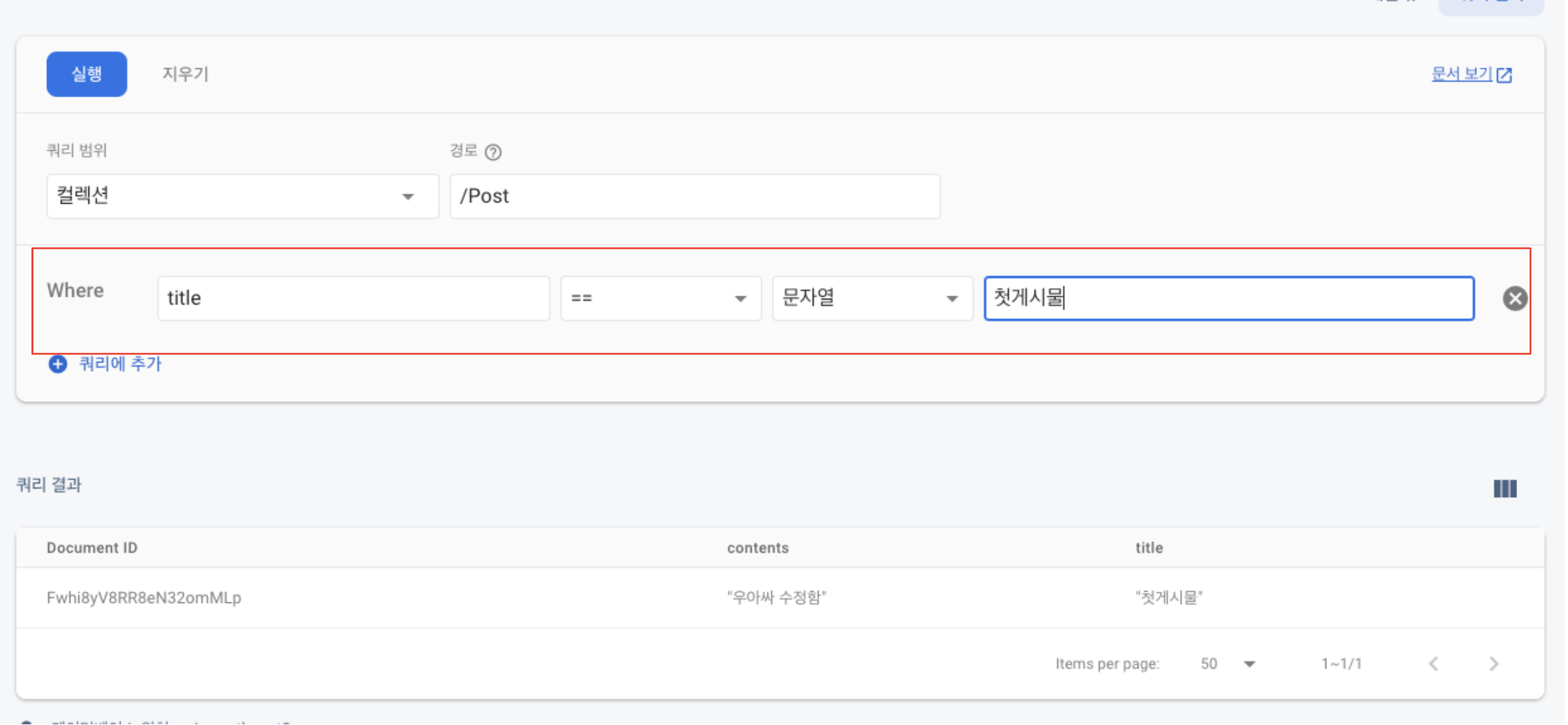
Task: Open the items per page 50 dropdown
Action: (x=1228, y=664)
